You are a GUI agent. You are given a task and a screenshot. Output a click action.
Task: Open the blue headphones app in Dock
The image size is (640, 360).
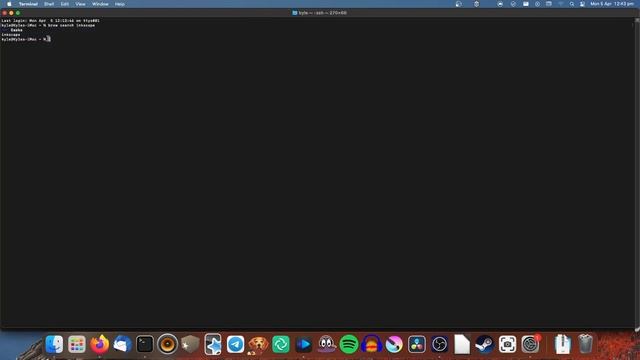pyautogui.click(x=371, y=344)
